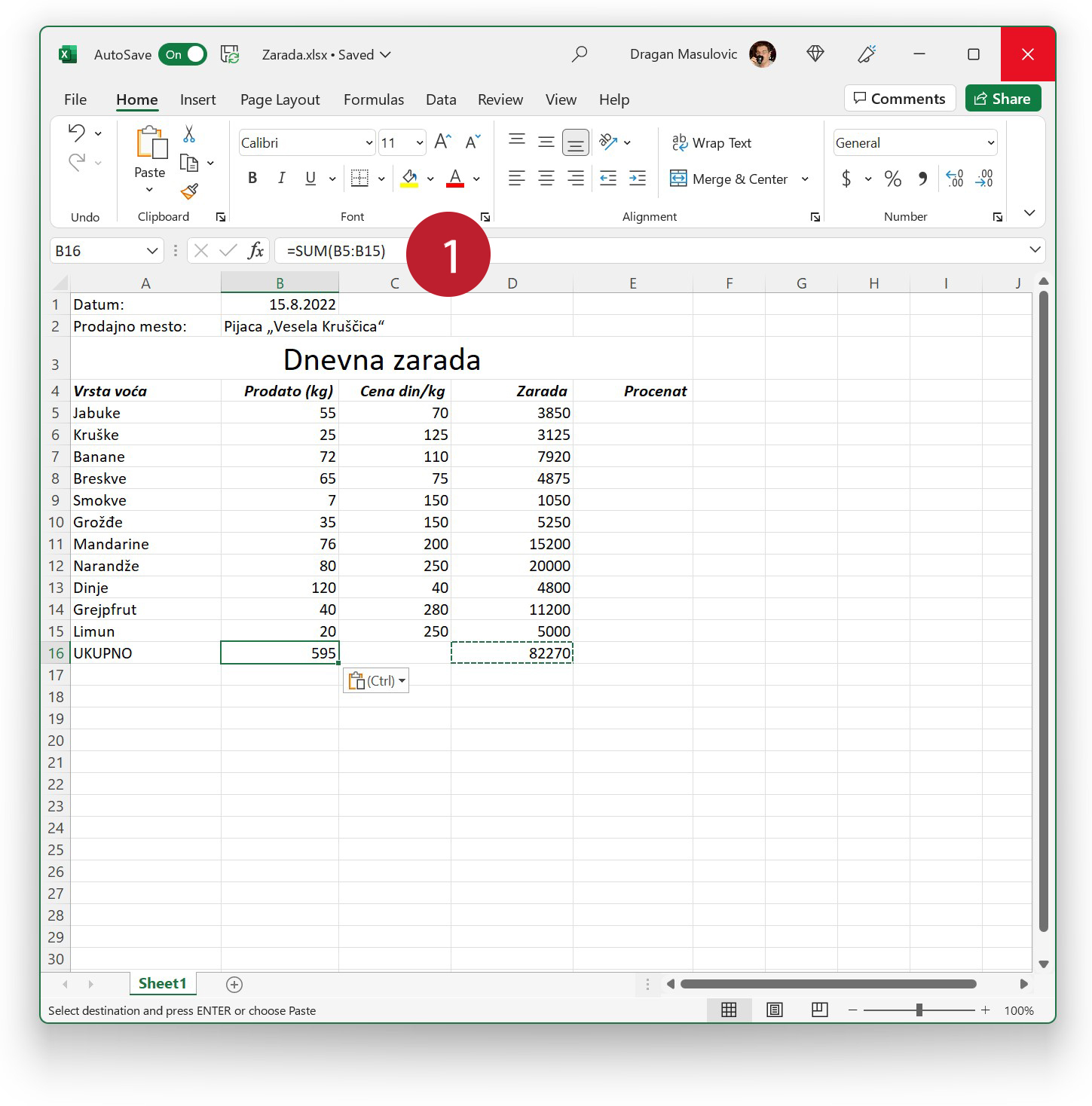Open the Fill Color dropdown arrow
The height and width of the screenshot is (1106, 1092).
pyautogui.click(x=430, y=179)
